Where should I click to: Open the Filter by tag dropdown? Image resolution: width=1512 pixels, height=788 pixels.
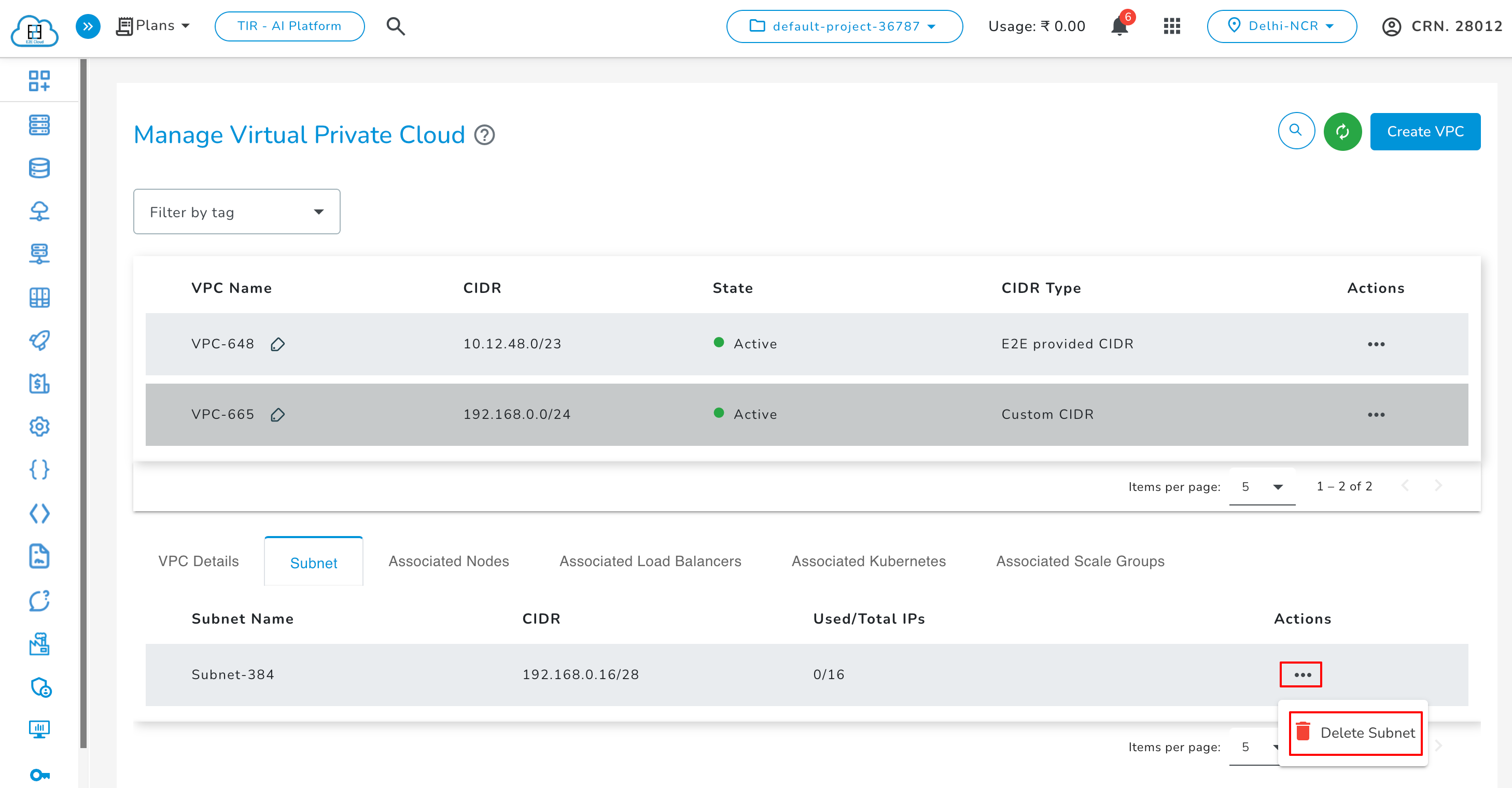(236, 211)
